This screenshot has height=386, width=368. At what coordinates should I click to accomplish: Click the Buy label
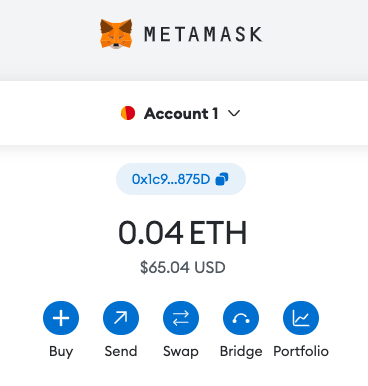tap(61, 351)
